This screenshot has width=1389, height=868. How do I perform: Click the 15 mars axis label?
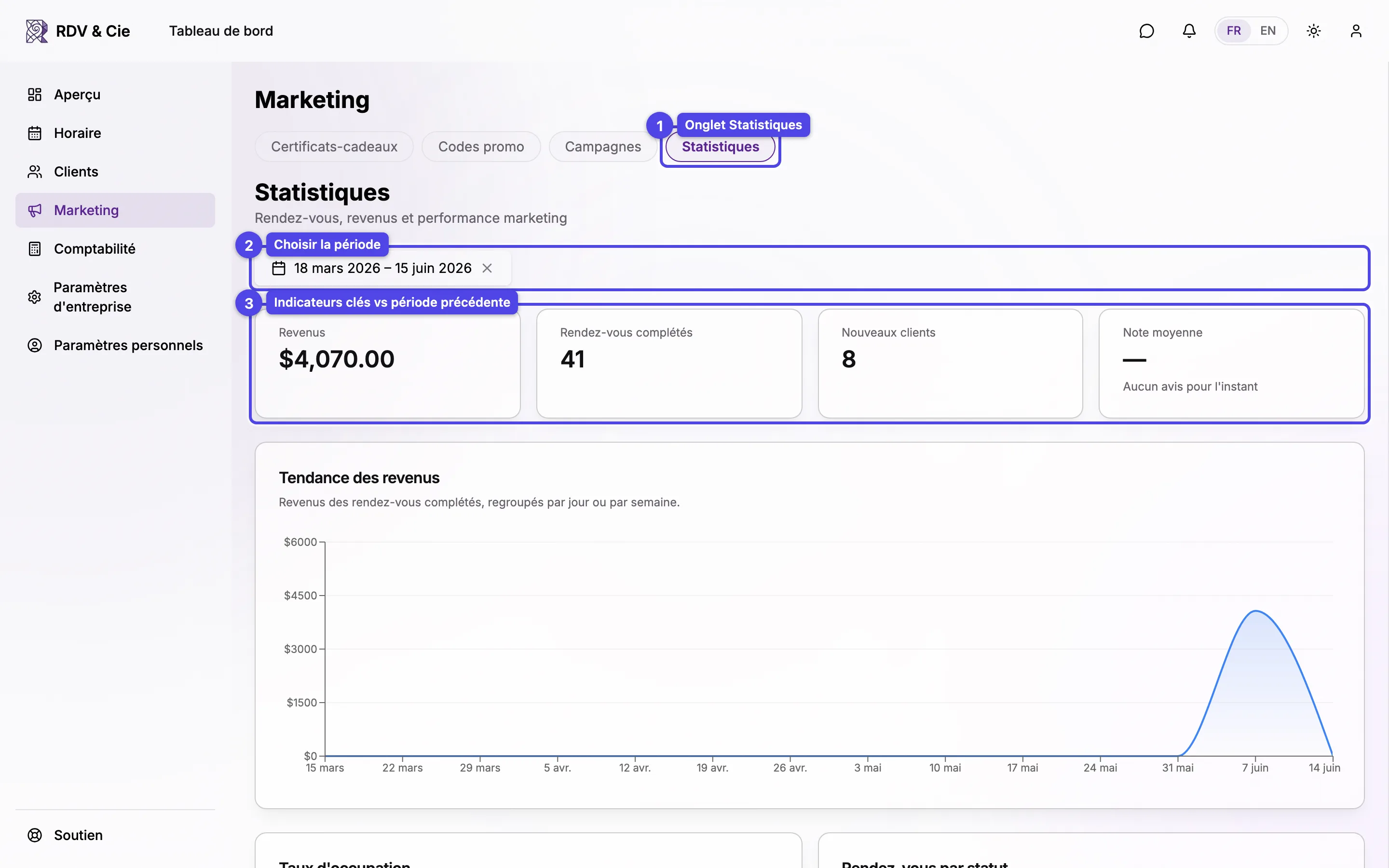325,768
